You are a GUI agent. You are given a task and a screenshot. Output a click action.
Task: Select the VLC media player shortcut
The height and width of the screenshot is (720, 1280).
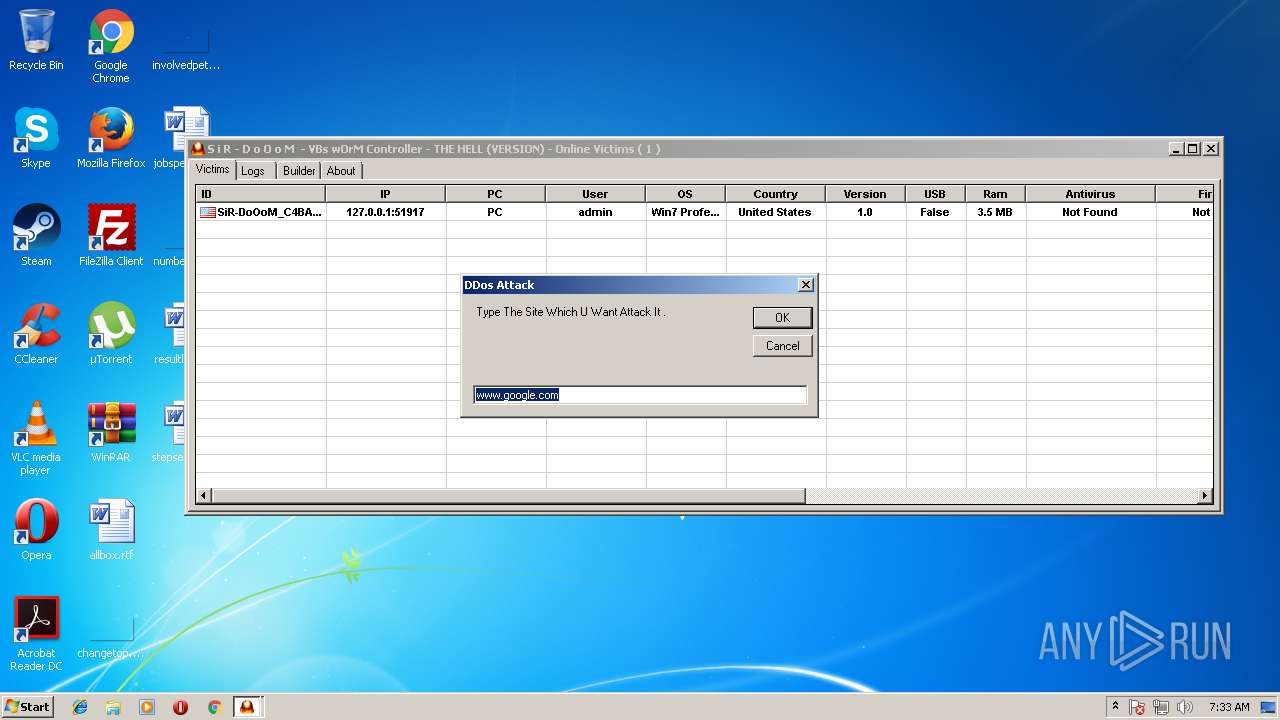(36, 439)
